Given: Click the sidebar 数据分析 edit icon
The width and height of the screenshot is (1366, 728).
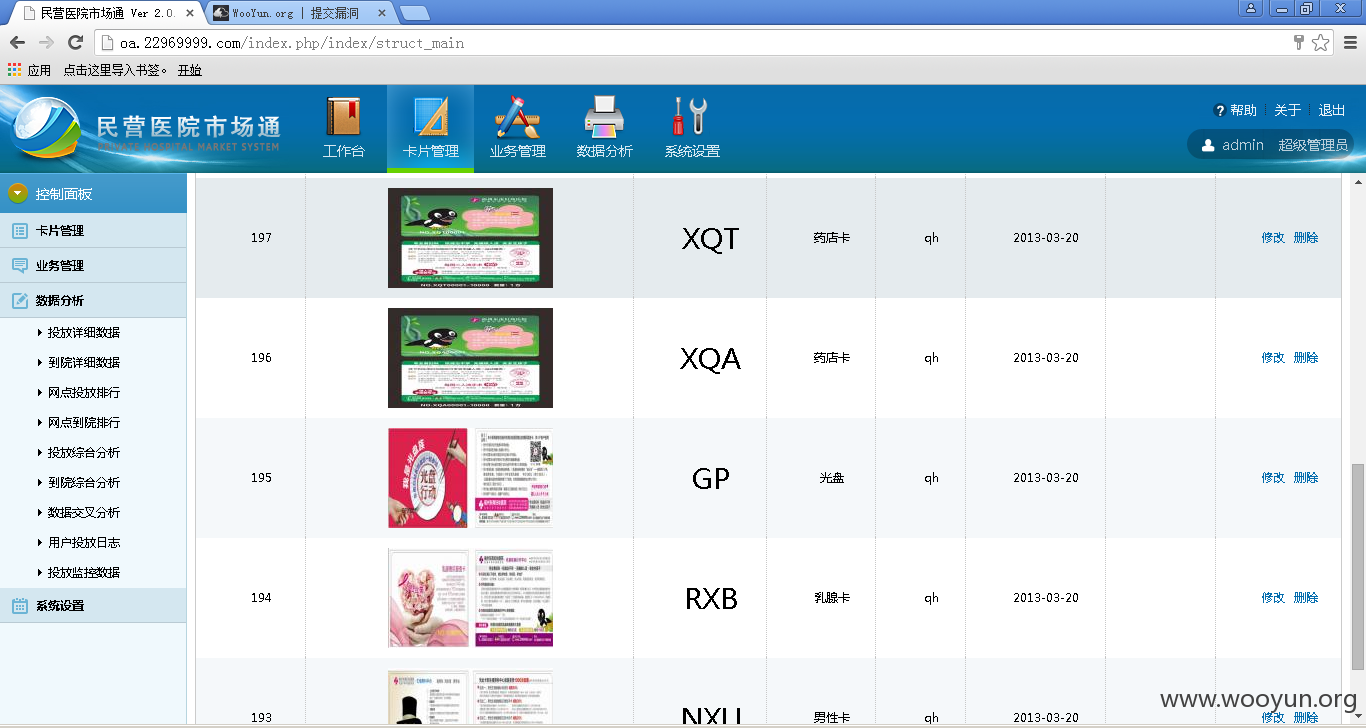Looking at the screenshot, I should click(x=19, y=301).
